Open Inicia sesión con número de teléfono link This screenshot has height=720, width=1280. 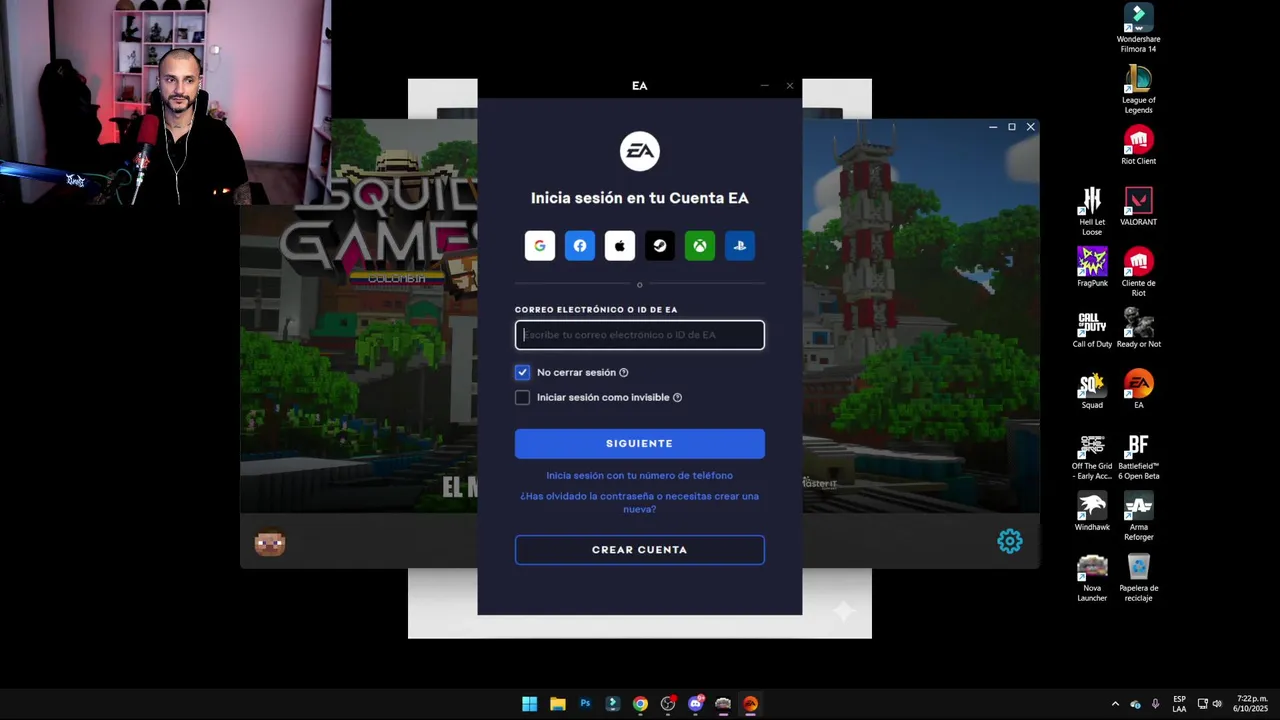tap(640, 476)
